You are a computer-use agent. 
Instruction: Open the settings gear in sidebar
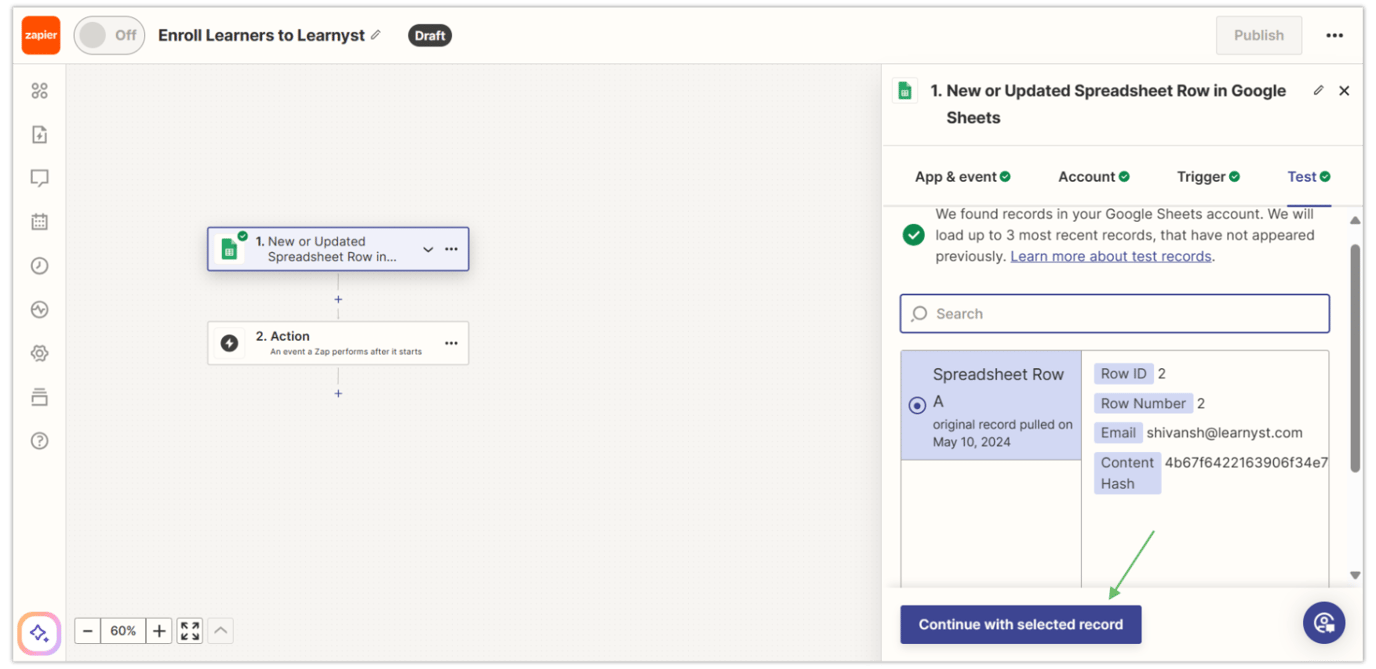[x=39, y=353]
